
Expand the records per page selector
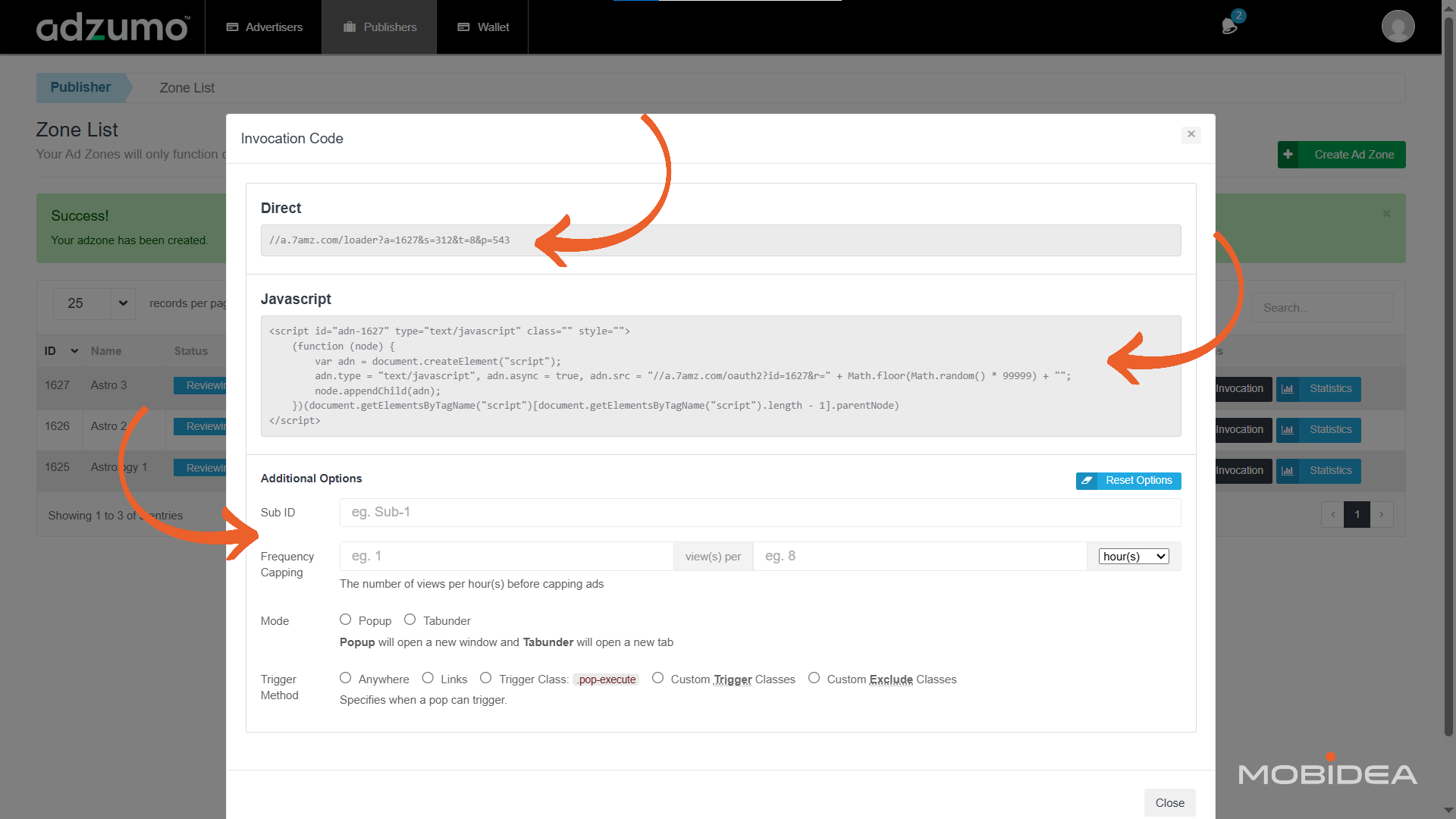[x=93, y=303]
